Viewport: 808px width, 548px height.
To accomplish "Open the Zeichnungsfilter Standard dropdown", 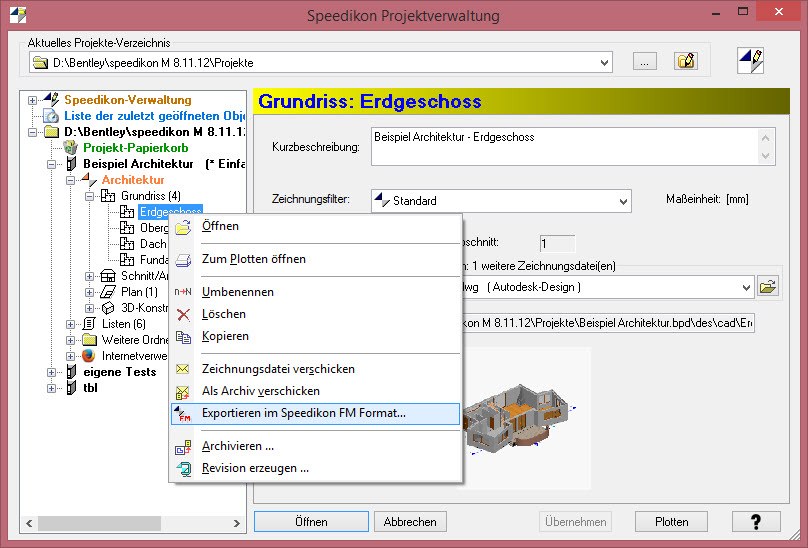I will coord(623,201).
